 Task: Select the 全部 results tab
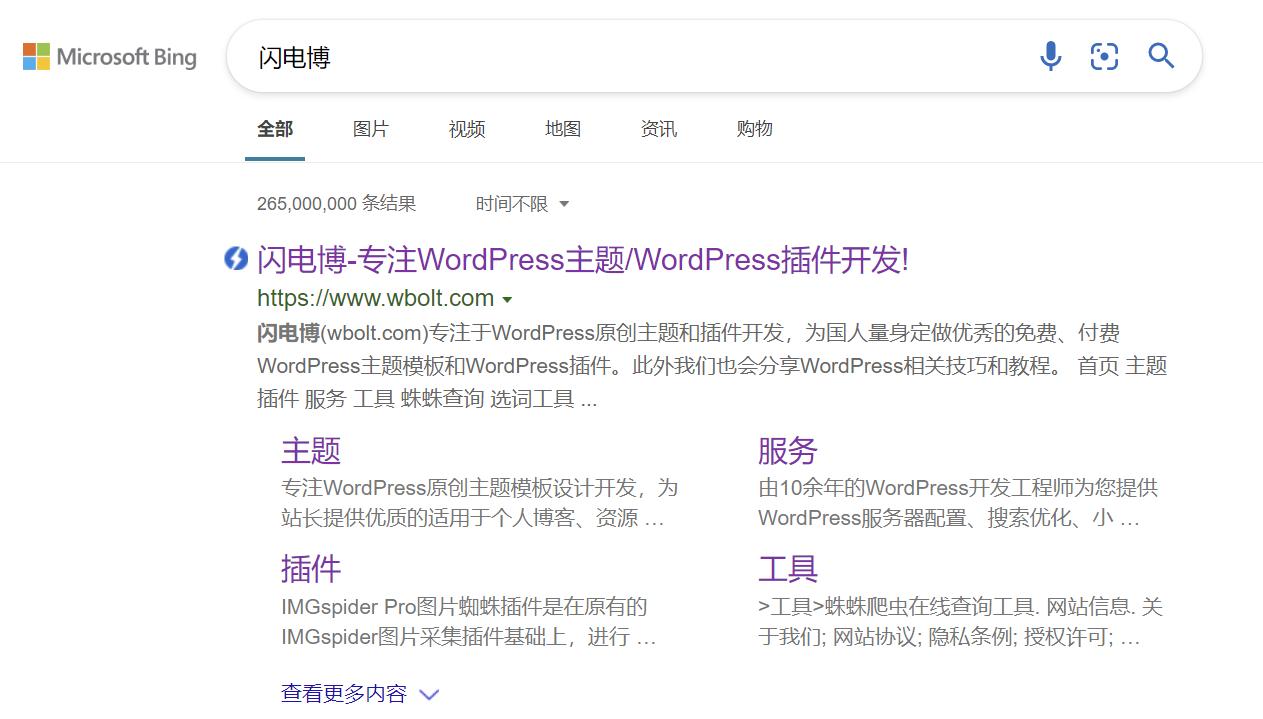coord(275,129)
